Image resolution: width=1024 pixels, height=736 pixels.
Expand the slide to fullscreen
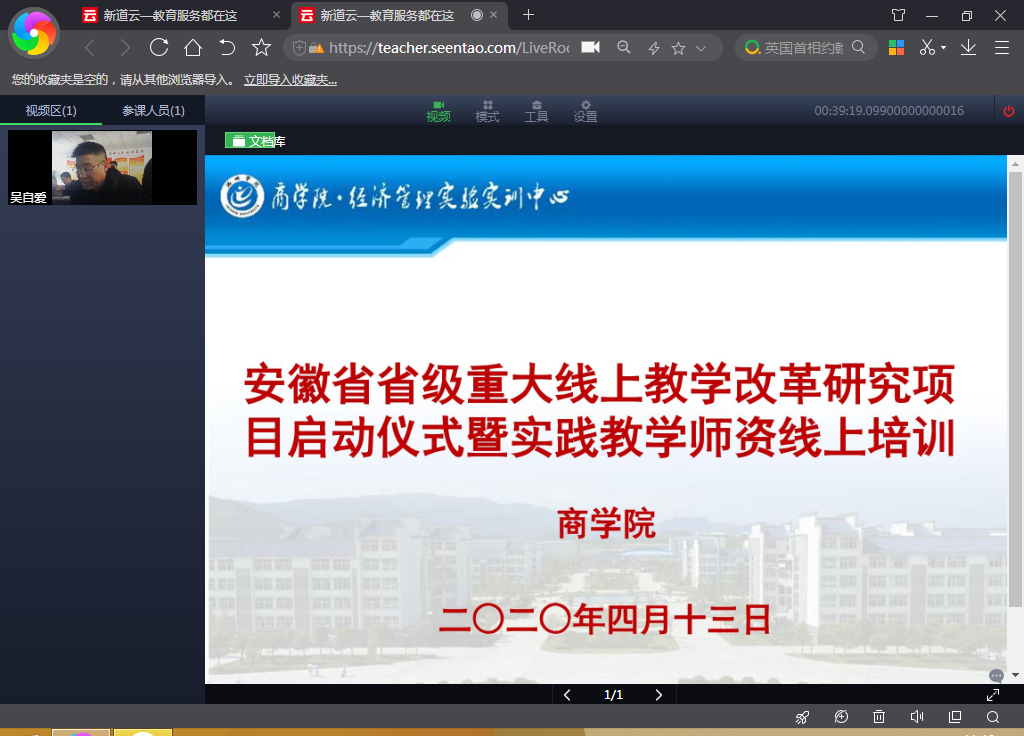(x=993, y=695)
